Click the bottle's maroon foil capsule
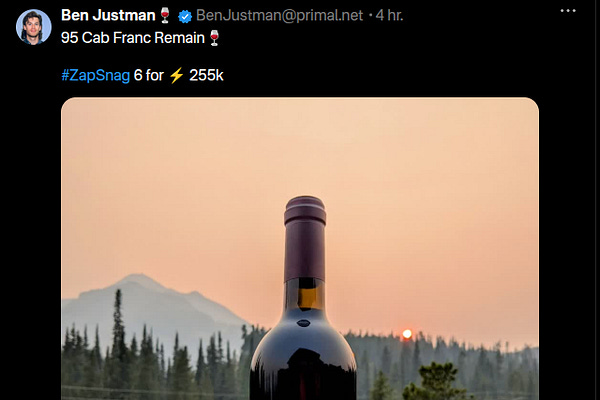 pyautogui.click(x=305, y=238)
